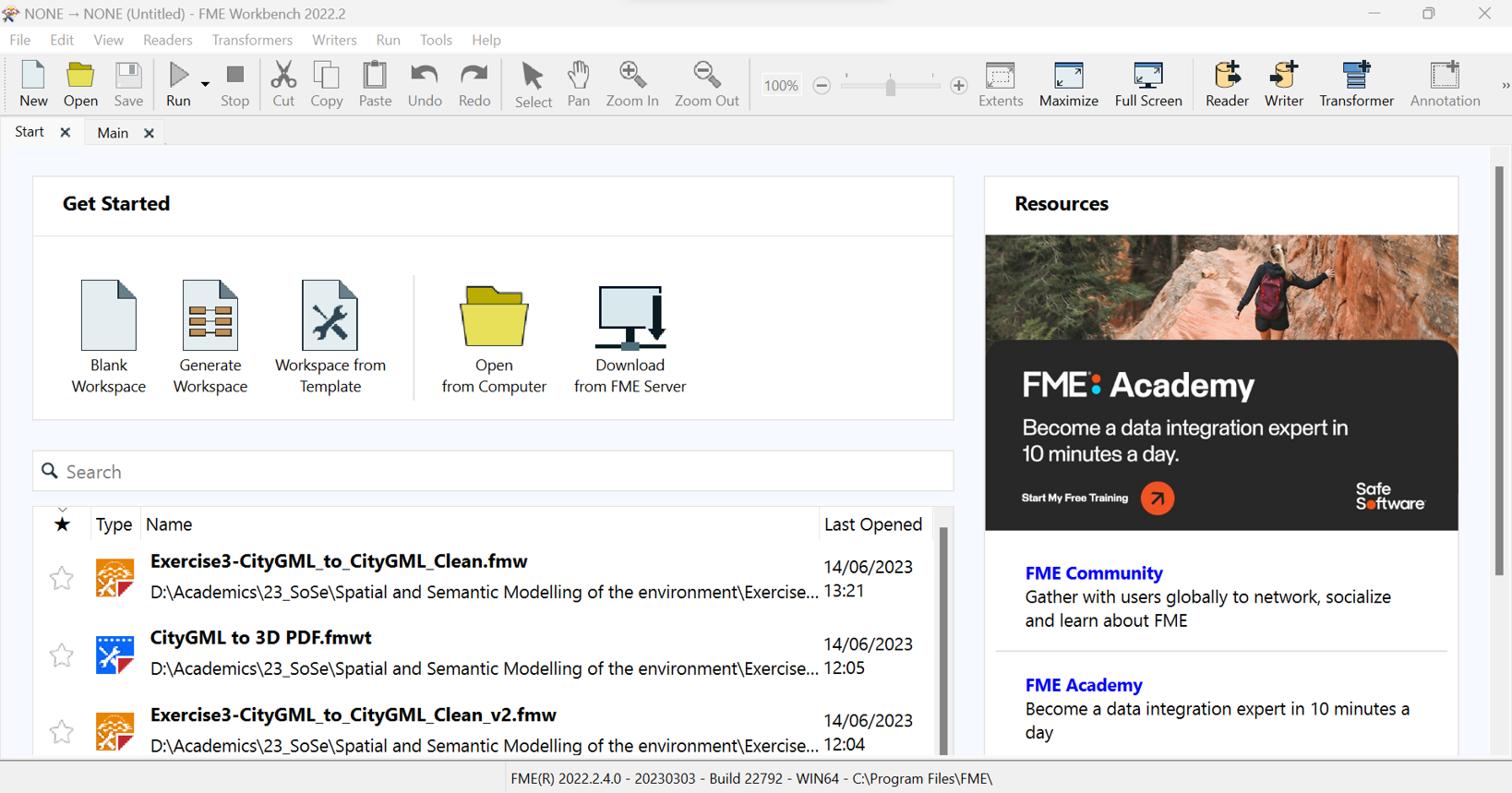The width and height of the screenshot is (1512, 793).
Task: Choose Workspace from Template
Action: 330,338
